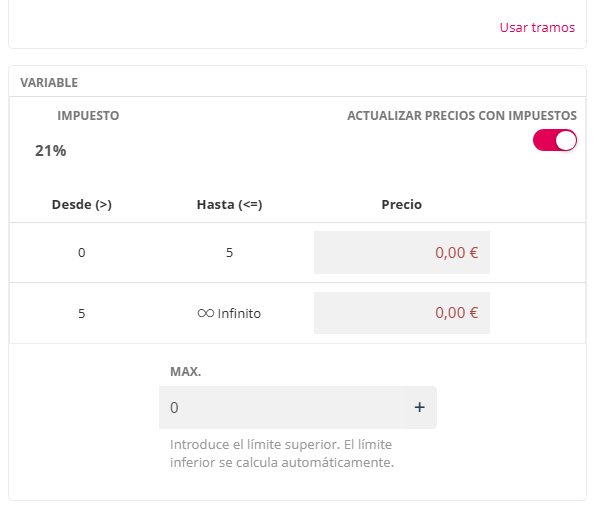Click the price field for range 0 to 5
This screenshot has height=513, width=600.
tap(401, 253)
